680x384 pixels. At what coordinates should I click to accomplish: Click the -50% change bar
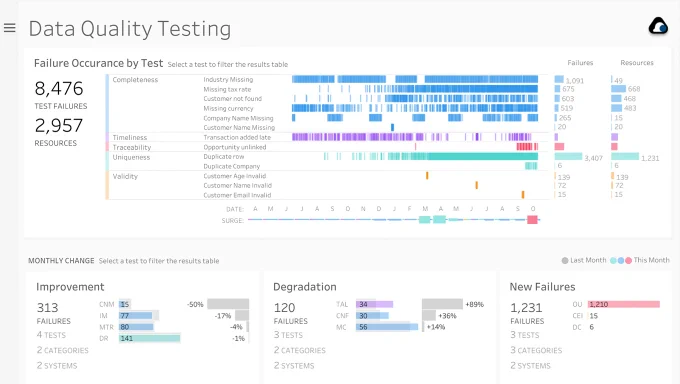[x=228, y=304]
